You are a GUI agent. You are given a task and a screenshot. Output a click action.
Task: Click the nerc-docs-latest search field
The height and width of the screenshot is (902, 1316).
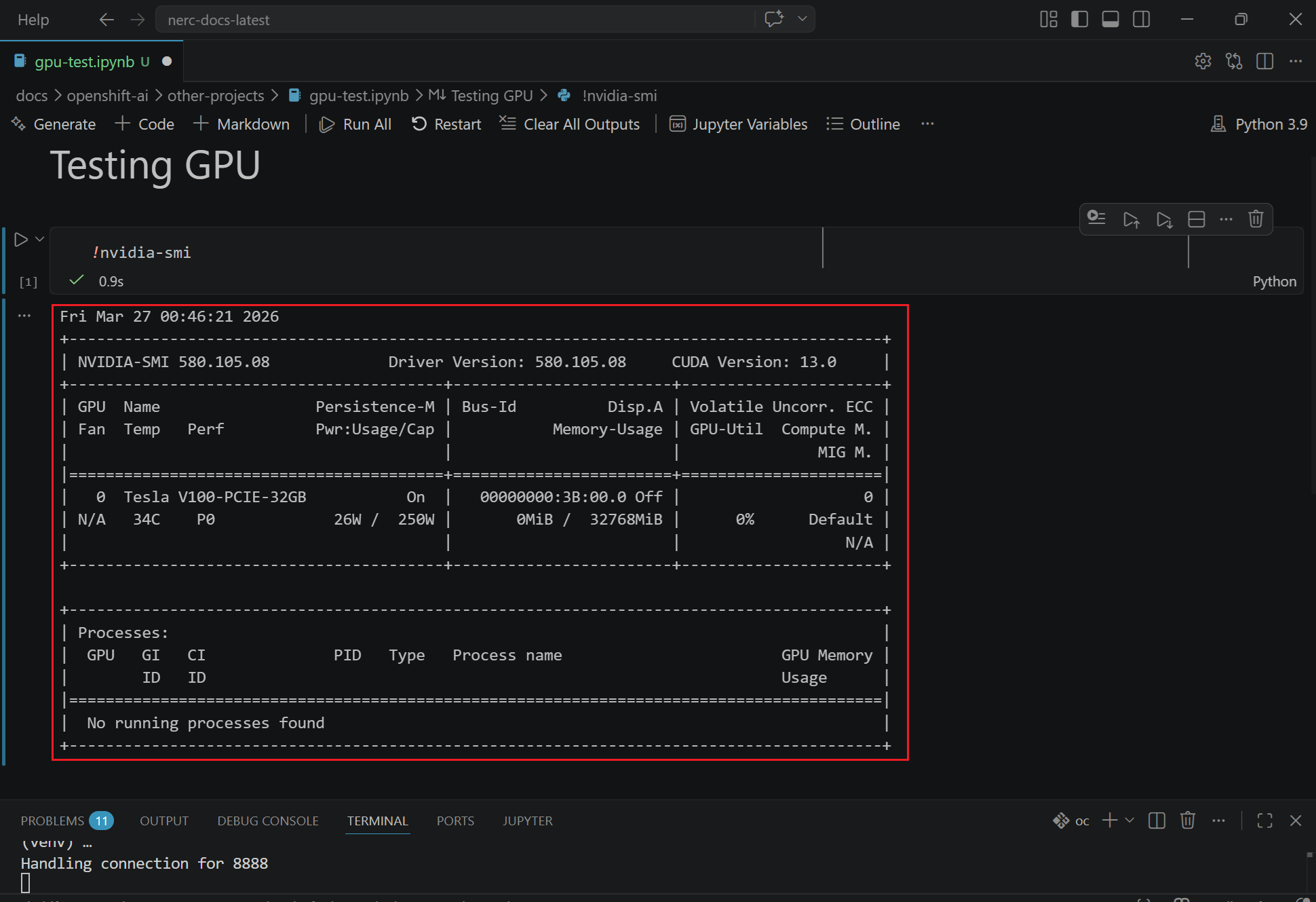point(454,20)
